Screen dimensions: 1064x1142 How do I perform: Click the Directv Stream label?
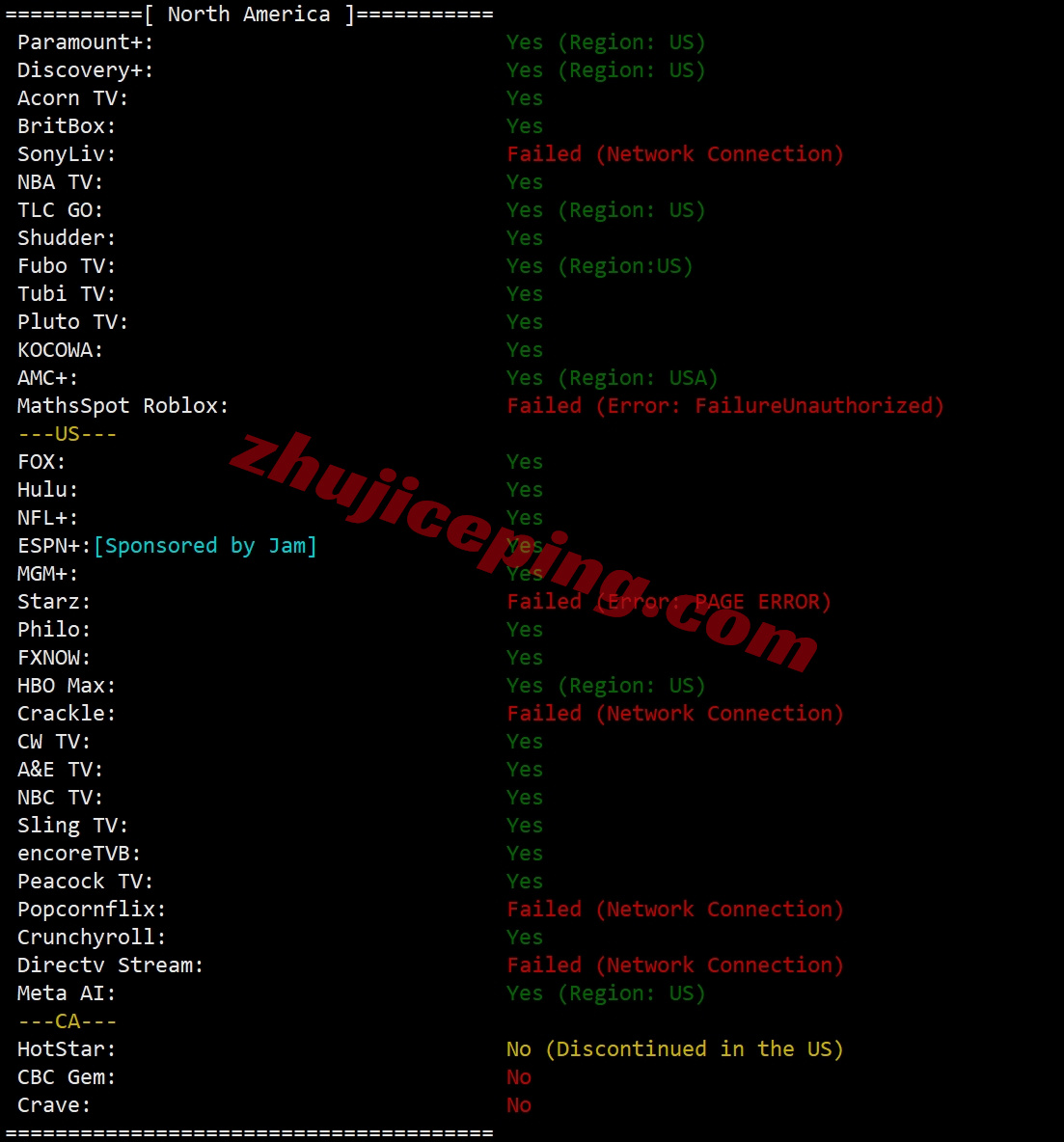click(111, 965)
